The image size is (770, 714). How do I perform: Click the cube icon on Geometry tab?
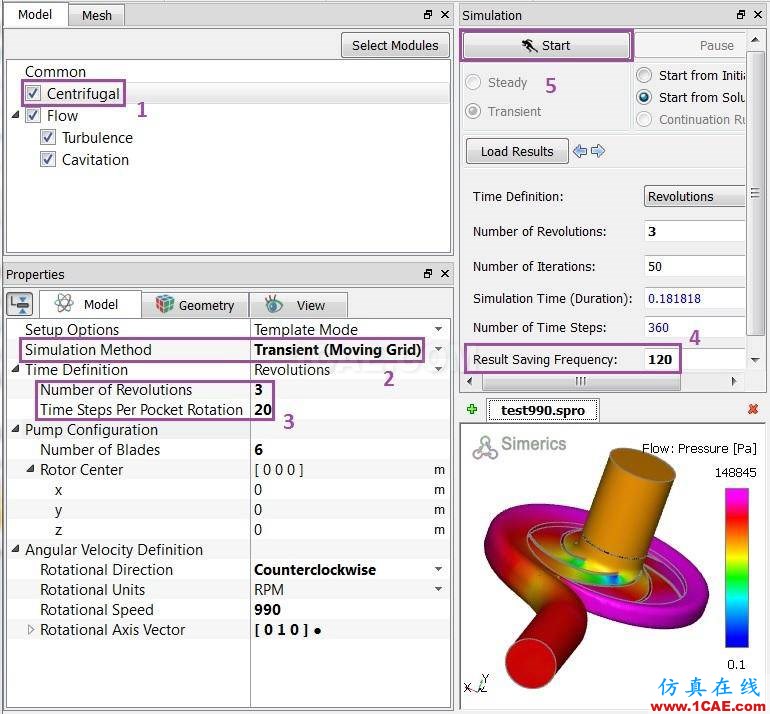[x=165, y=304]
